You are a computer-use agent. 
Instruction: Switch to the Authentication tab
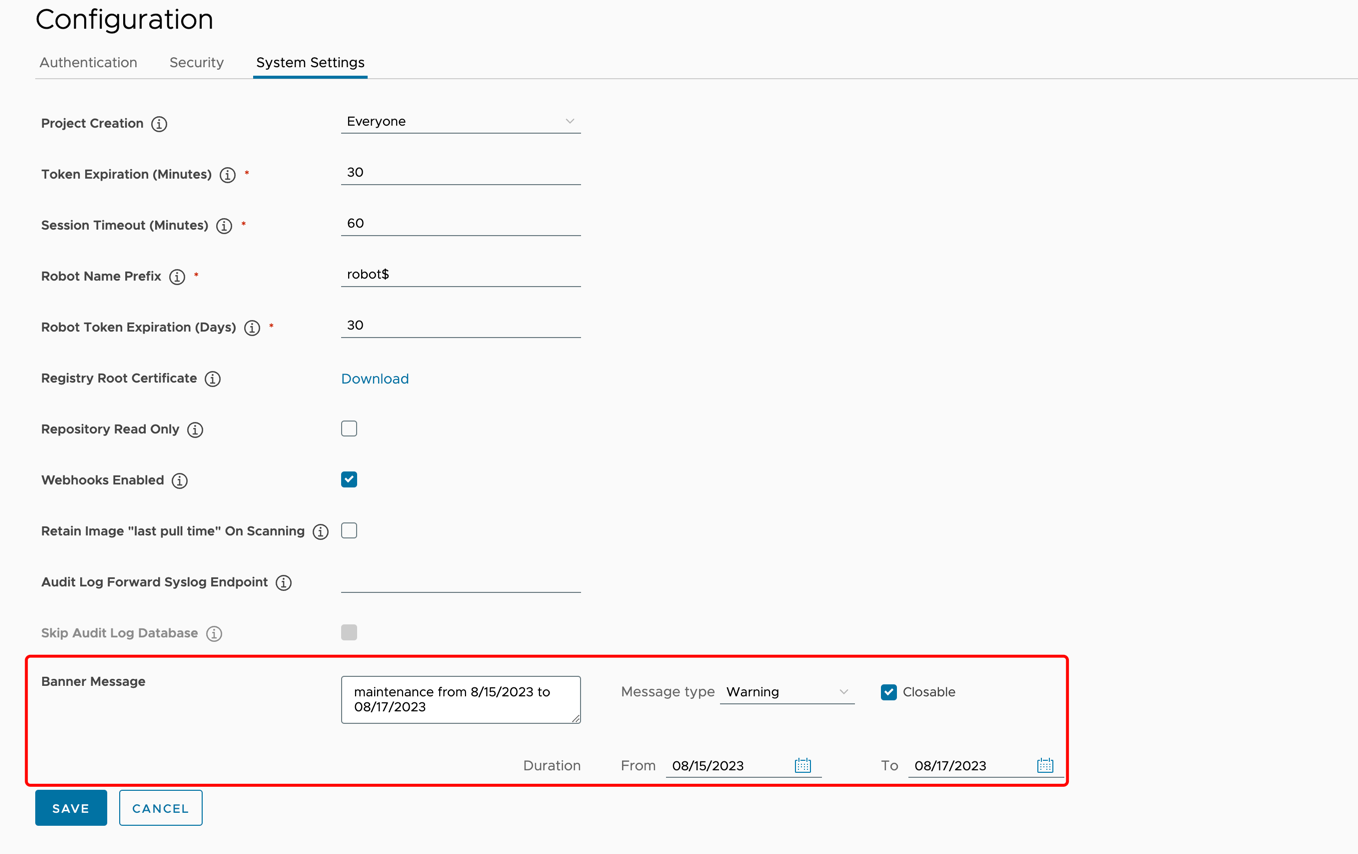point(88,62)
